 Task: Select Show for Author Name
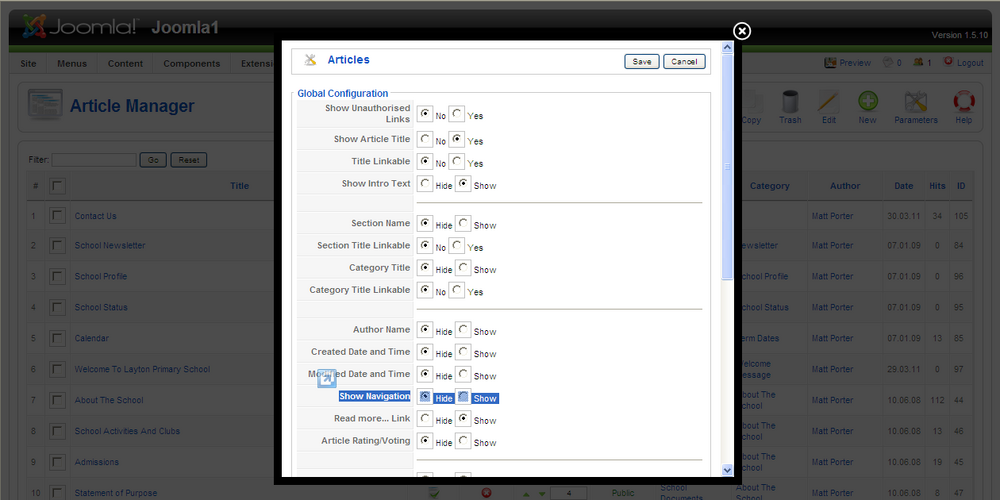pyautogui.click(x=464, y=330)
